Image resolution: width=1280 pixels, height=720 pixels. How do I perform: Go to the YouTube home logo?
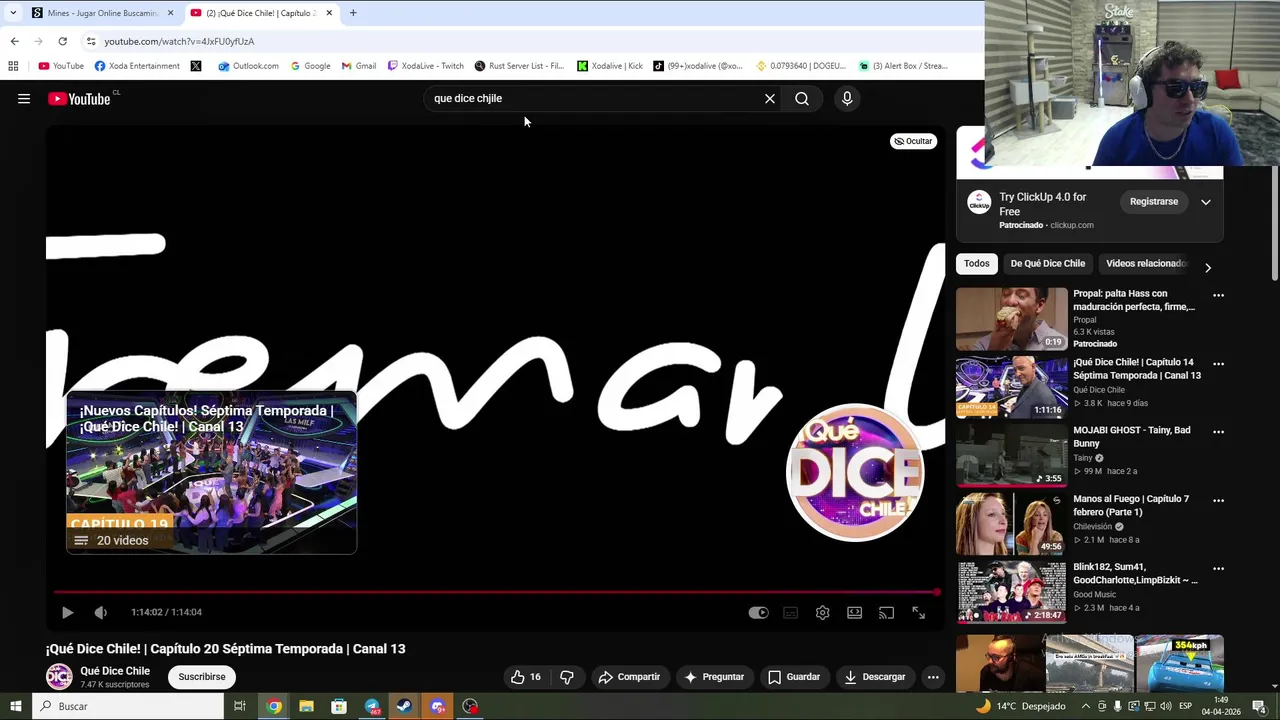coord(79,99)
